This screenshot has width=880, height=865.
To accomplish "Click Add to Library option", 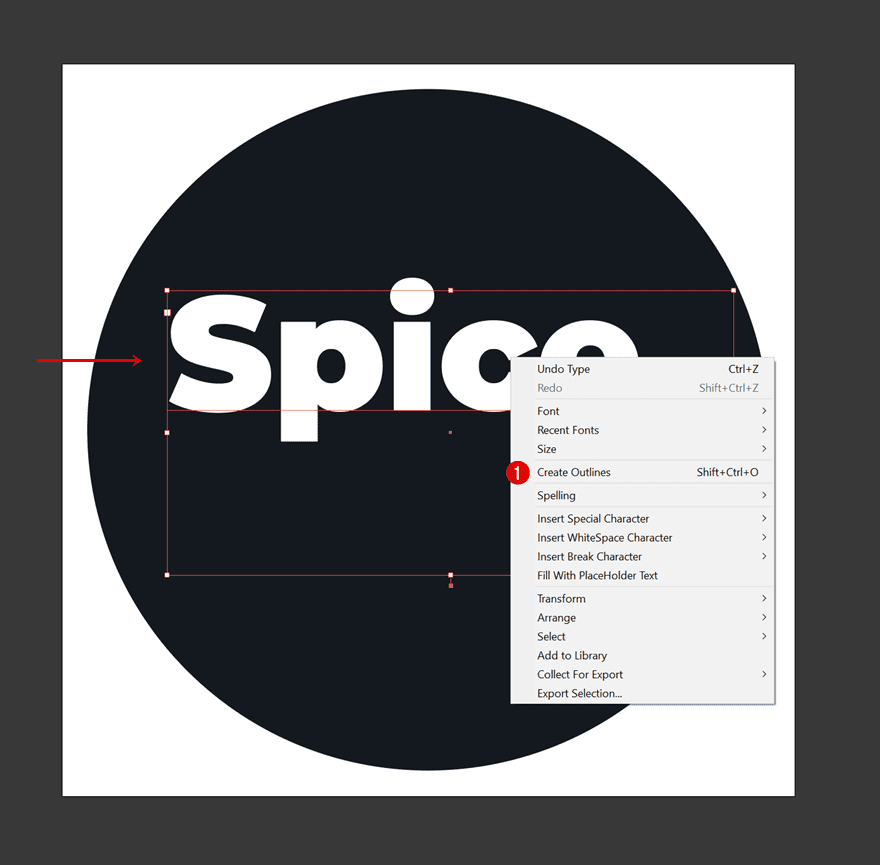I will [572, 655].
